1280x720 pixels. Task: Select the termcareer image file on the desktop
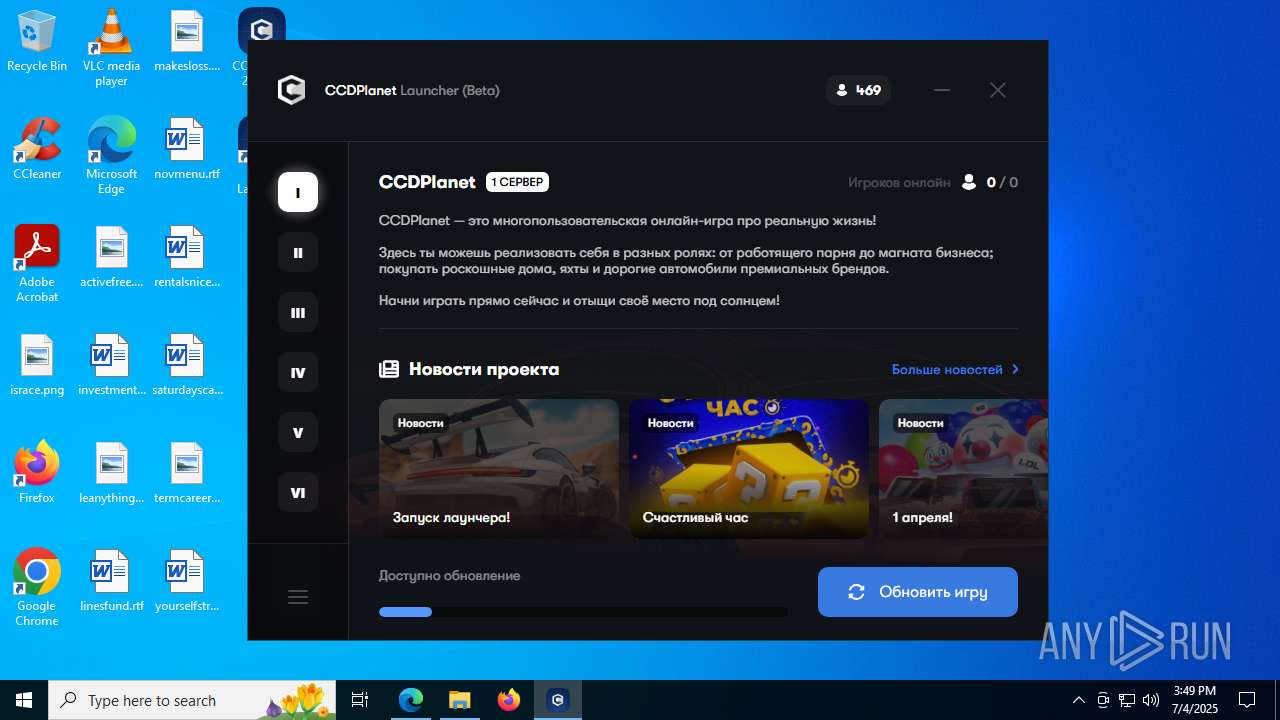click(187, 473)
